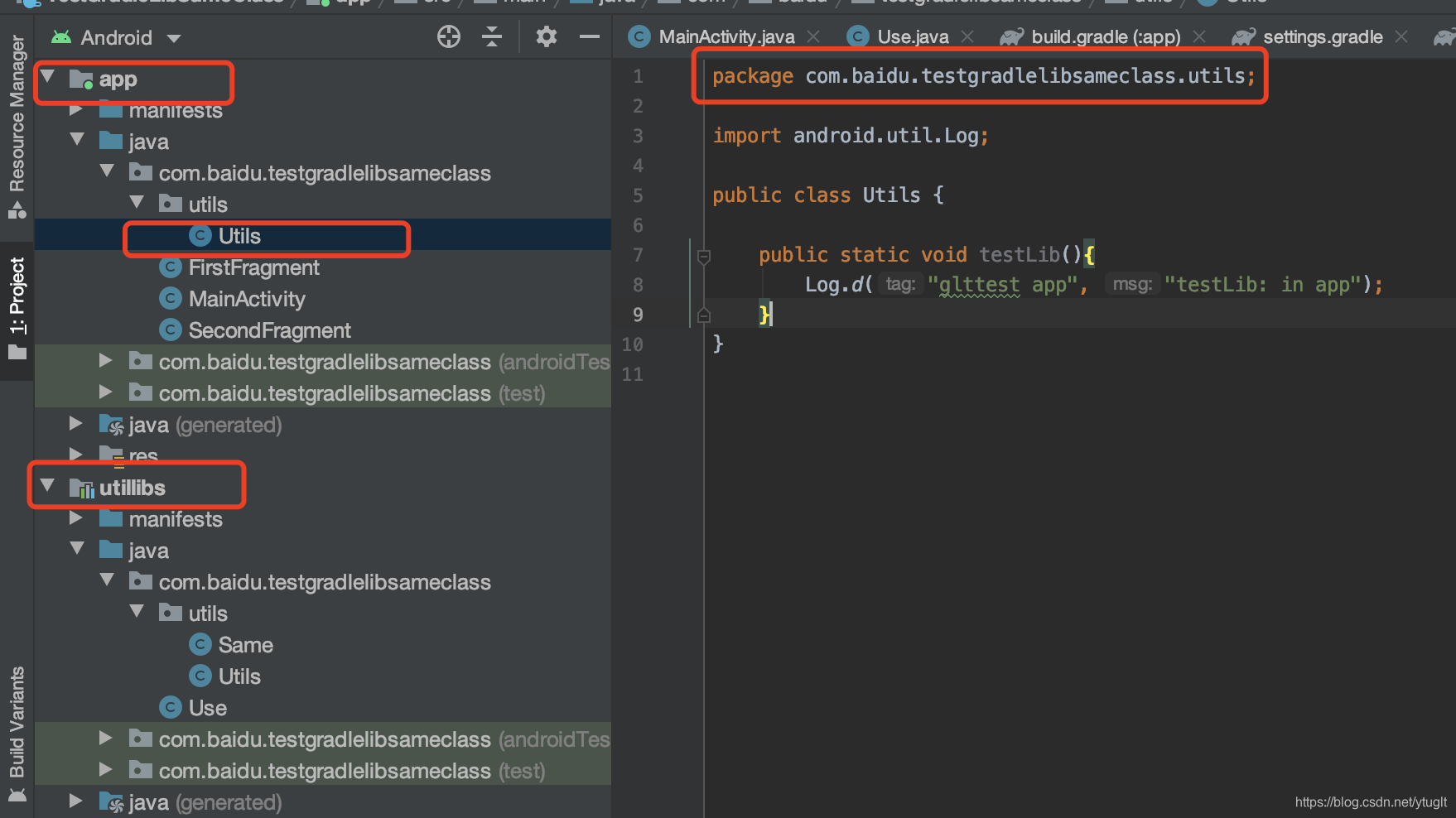Screen dimensions: 1456x818
Task: Click generated-sources icon of app's java (generated)
Action: tap(112, 425)
